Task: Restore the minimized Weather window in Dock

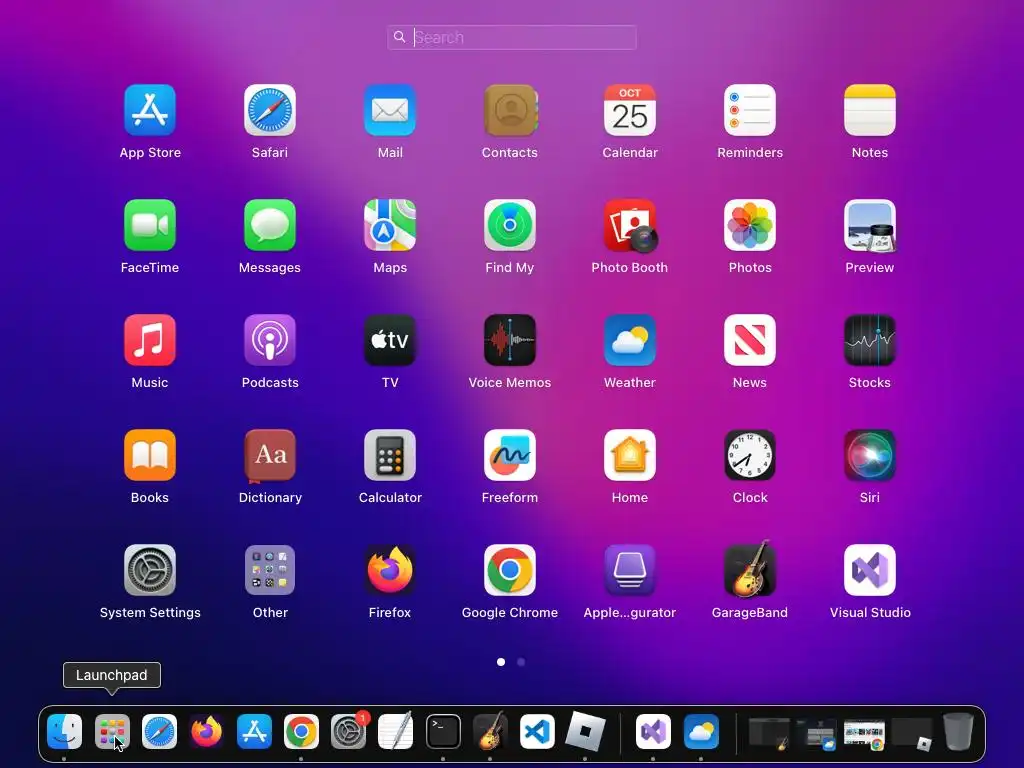Action: pos(816,733)
